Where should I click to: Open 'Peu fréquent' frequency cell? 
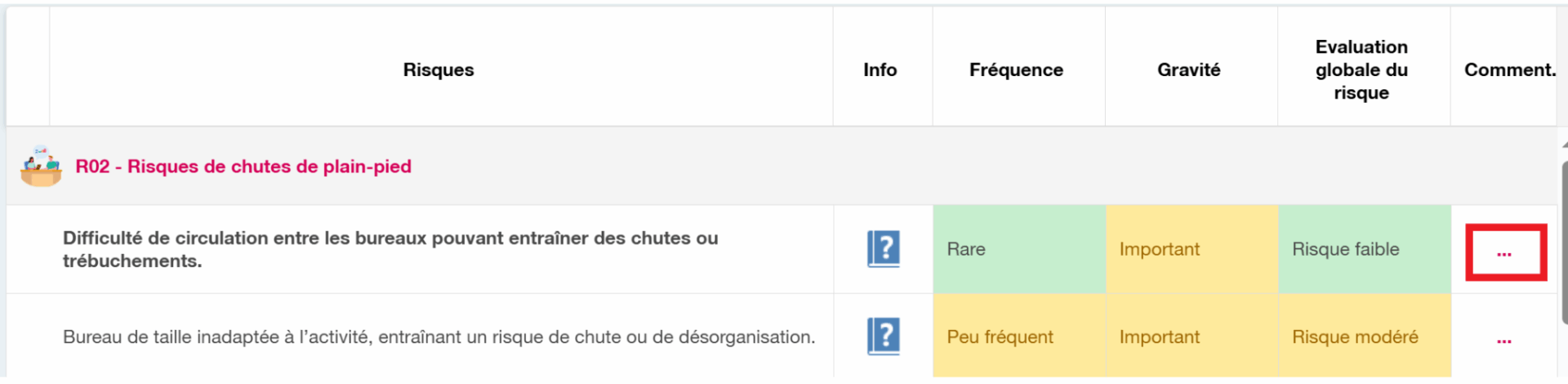click(1018, 337)
